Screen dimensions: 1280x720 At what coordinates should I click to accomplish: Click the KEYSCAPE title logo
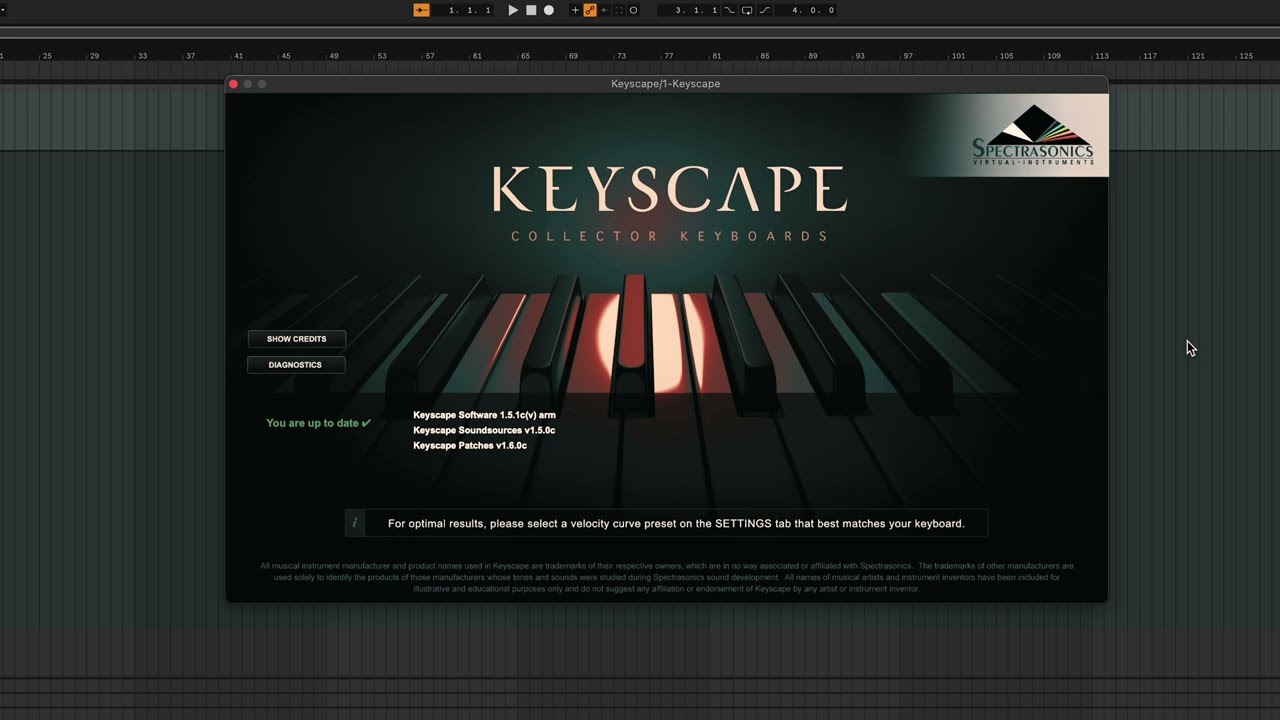[669, 189]
